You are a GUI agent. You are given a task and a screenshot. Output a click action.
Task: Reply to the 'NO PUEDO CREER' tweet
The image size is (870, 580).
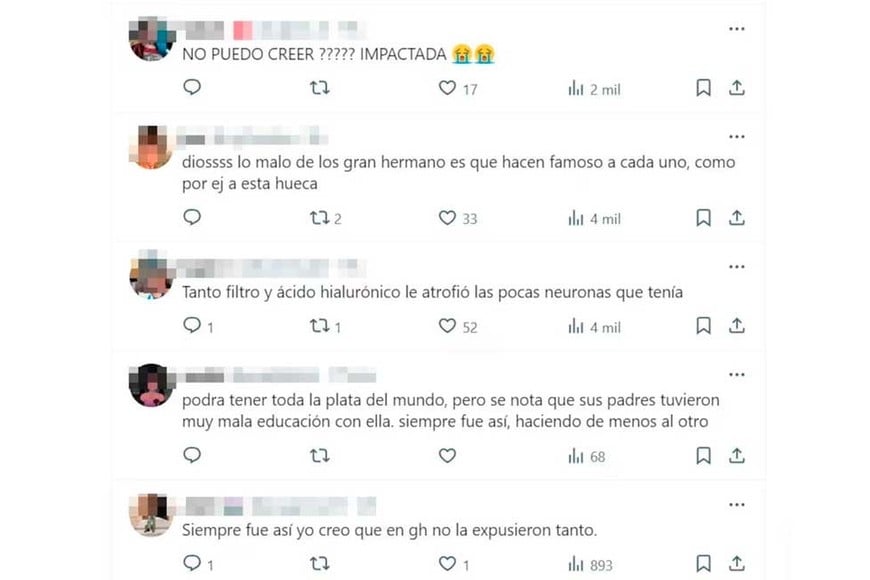(192, 87)
